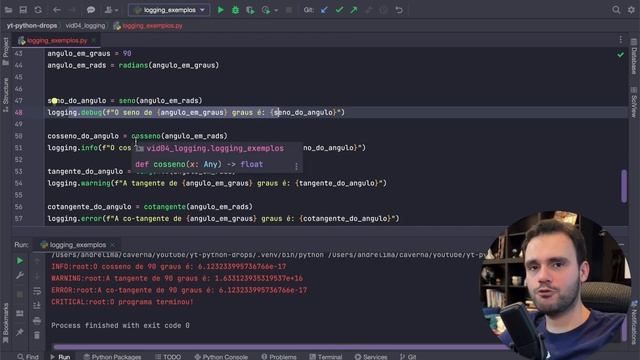Viewport: 640px width, 360px height.
Task: Run with coverage icon in toolbar
Action: click(x=250, y=10)
